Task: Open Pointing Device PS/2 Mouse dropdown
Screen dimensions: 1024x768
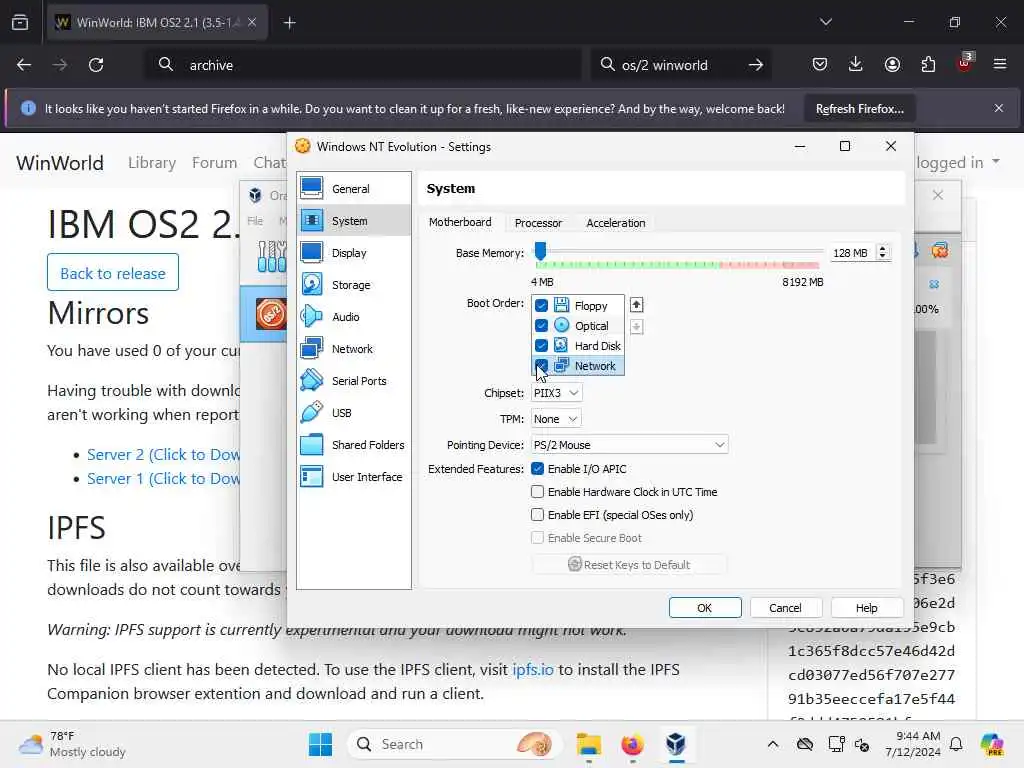Action: point(630,445)
